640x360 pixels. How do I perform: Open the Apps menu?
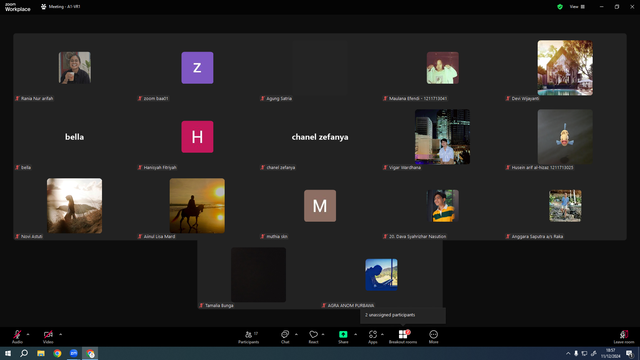click(x=373, y=336)
